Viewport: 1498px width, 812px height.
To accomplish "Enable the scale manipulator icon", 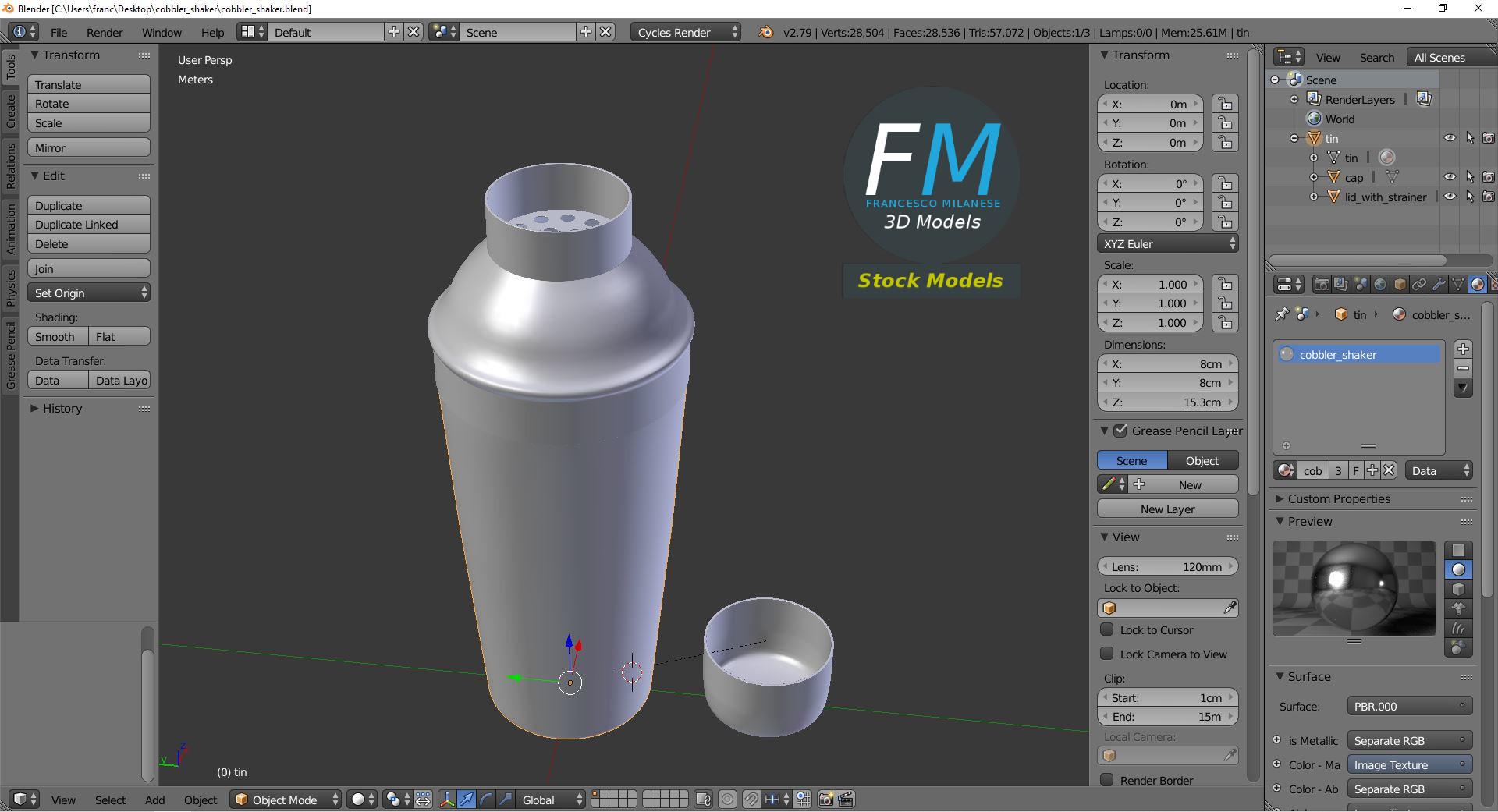I will point(506,800).
